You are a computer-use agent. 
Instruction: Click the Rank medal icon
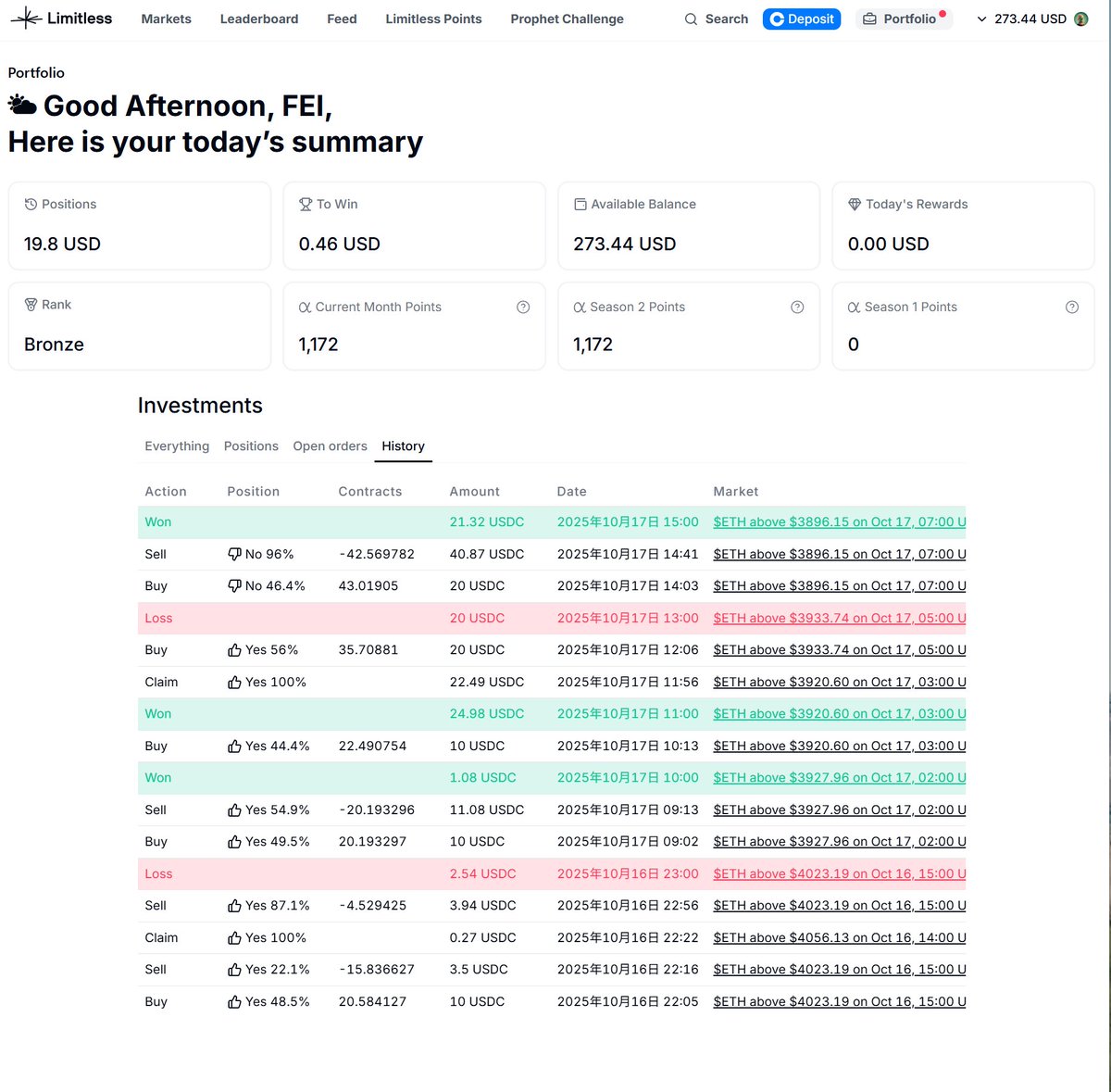coord(31,305)
